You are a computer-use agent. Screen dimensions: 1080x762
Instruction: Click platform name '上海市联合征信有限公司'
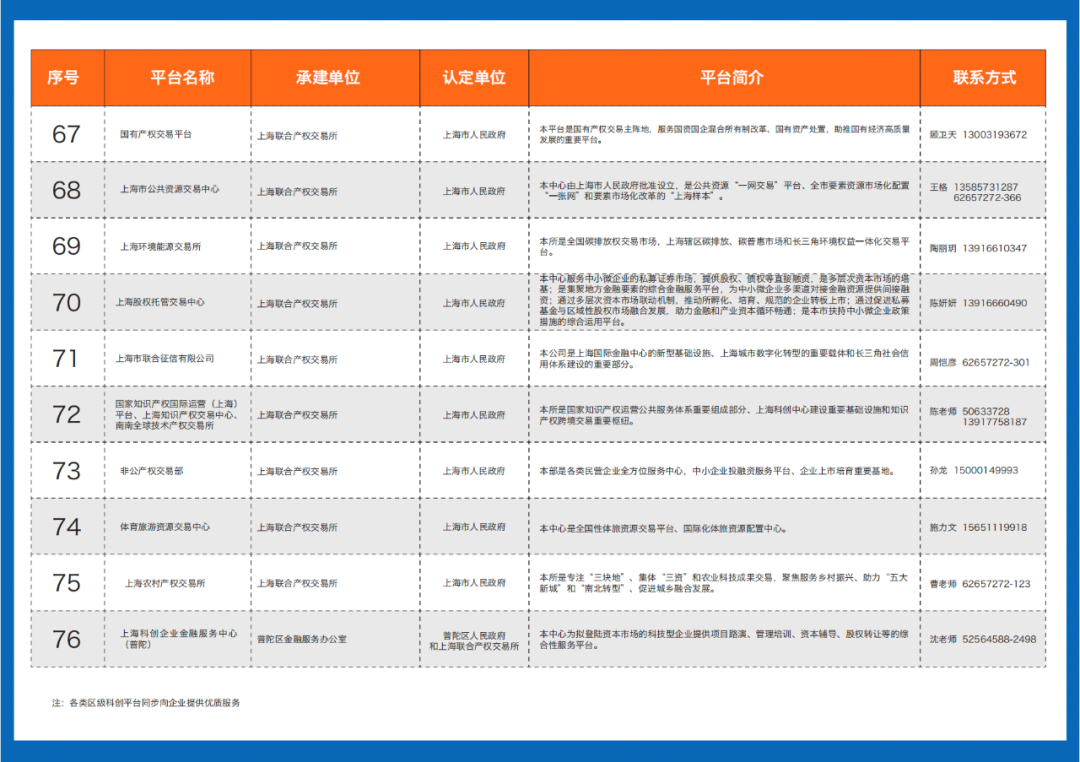click(x=165, y=358)
